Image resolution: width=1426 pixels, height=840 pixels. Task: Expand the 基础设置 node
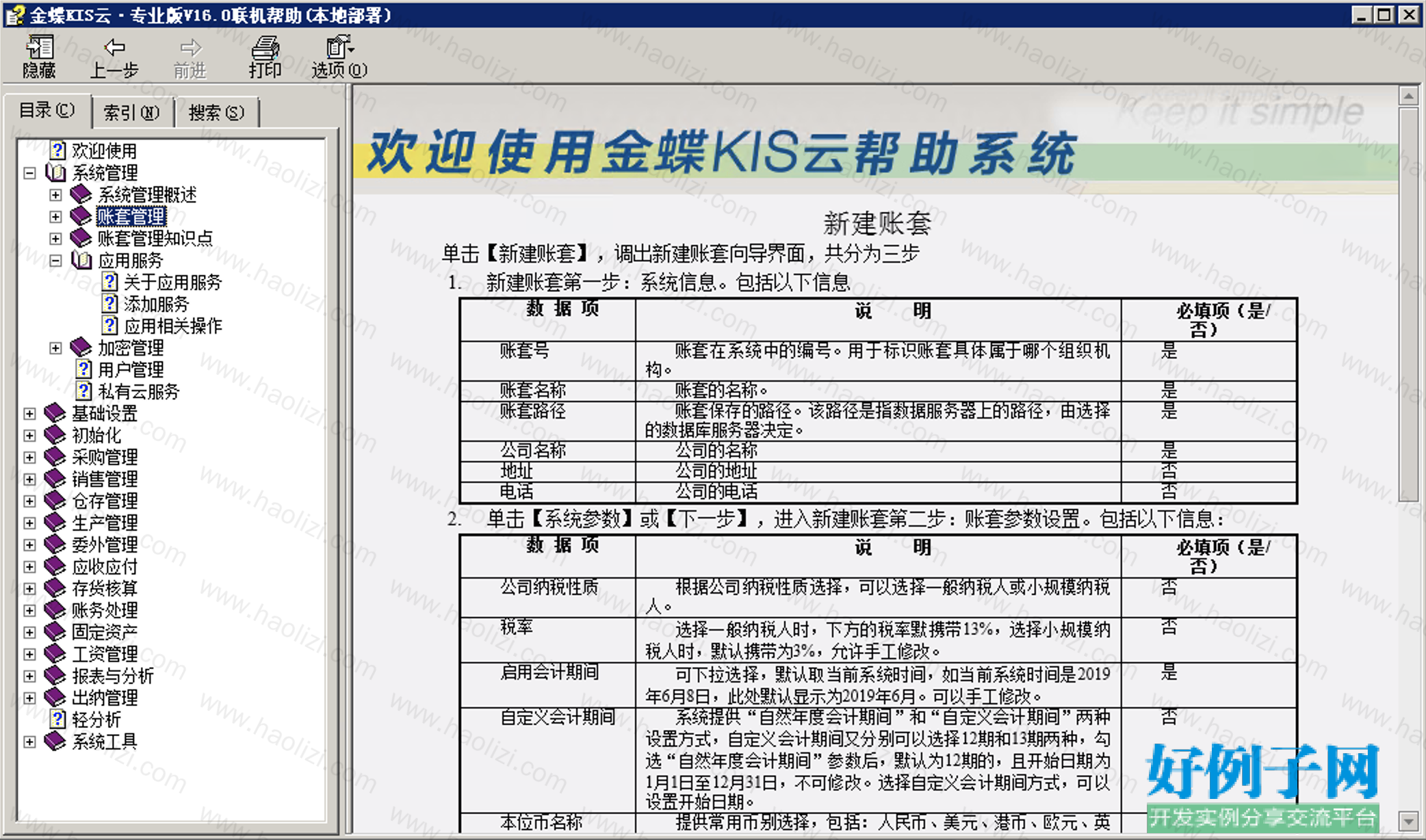pyautogui.click(x=29, y=414)
